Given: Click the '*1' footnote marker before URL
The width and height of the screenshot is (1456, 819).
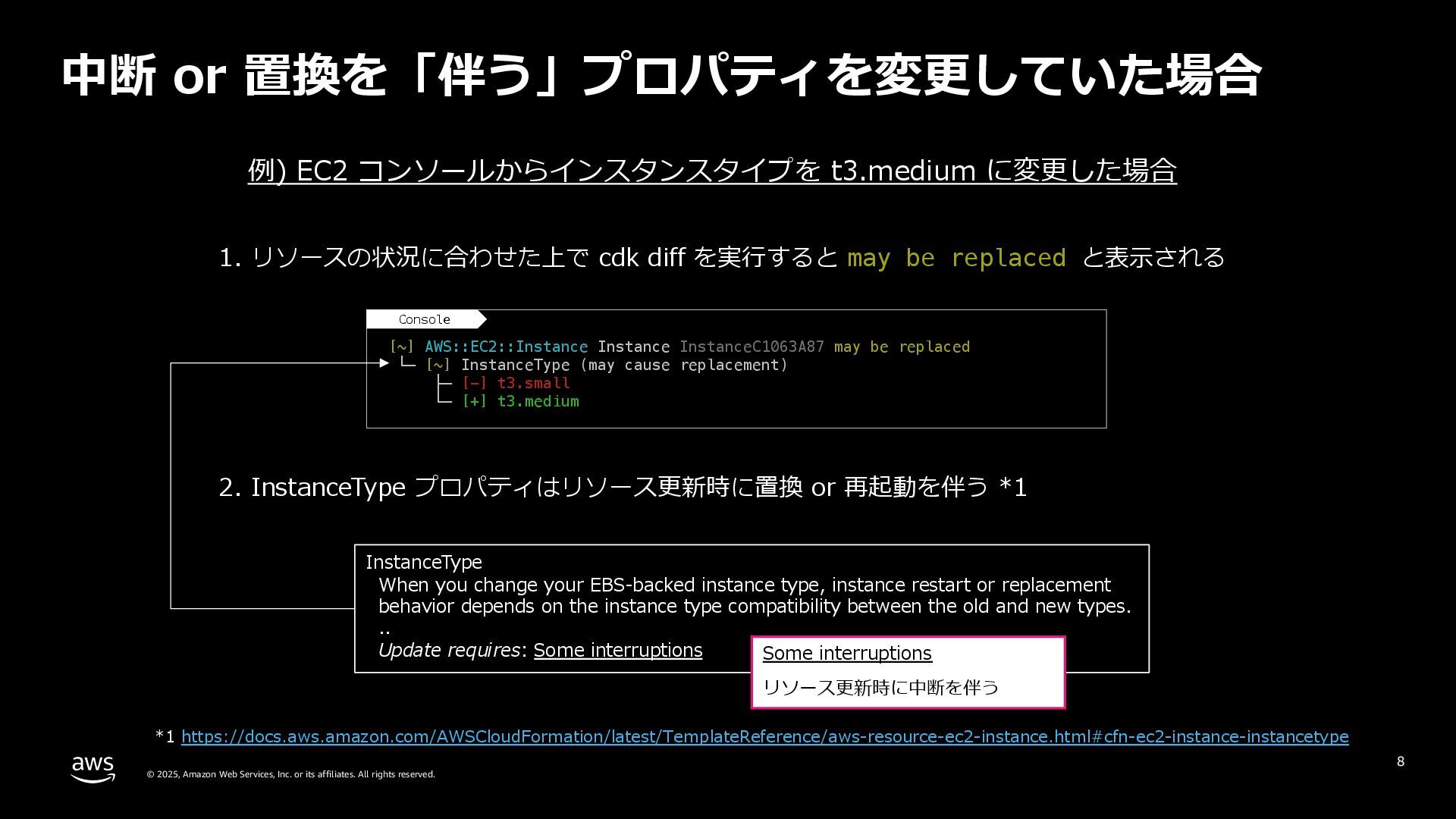Looking at the screenshot, I should point(165,736).
